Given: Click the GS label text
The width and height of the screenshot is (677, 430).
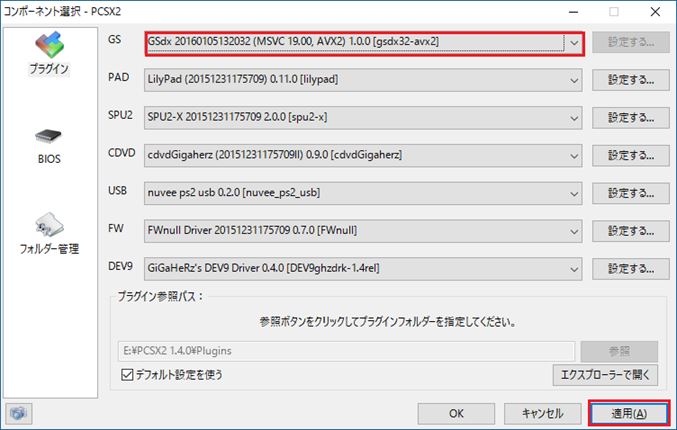Looking at the screenshot, I should (x=114, y=40).
